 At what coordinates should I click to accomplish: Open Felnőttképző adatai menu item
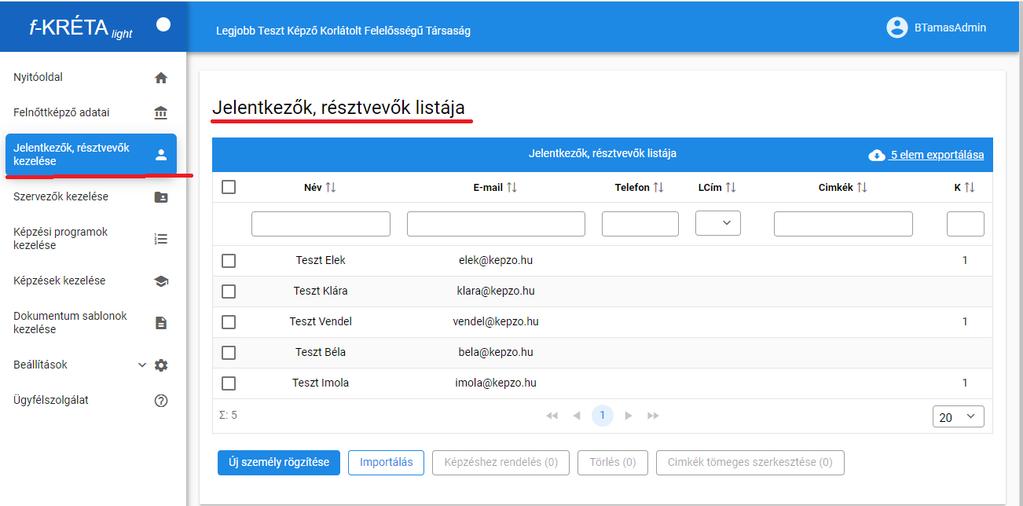[x=91, y=113]
